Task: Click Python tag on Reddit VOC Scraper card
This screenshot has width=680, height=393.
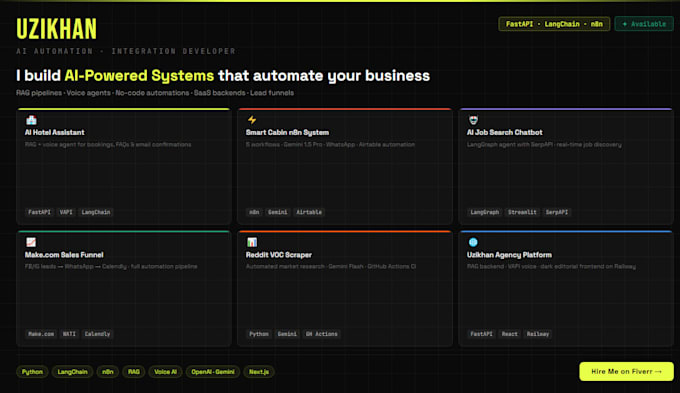Action: (x=259, y=334)
